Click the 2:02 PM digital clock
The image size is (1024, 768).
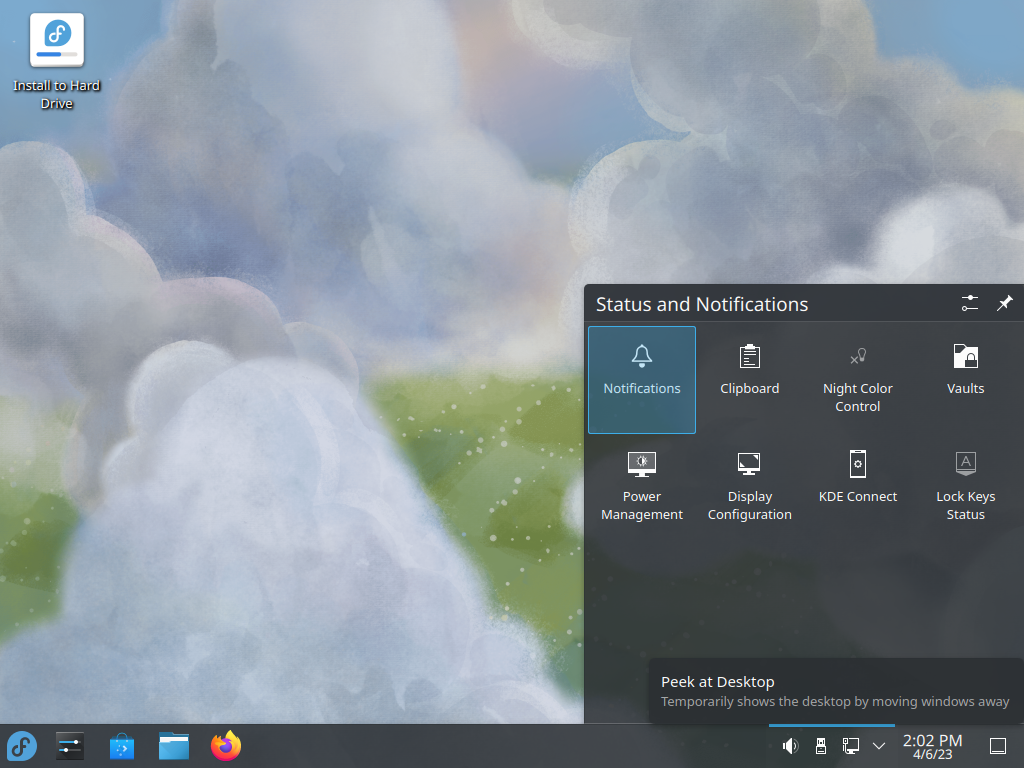pos(933,746)
